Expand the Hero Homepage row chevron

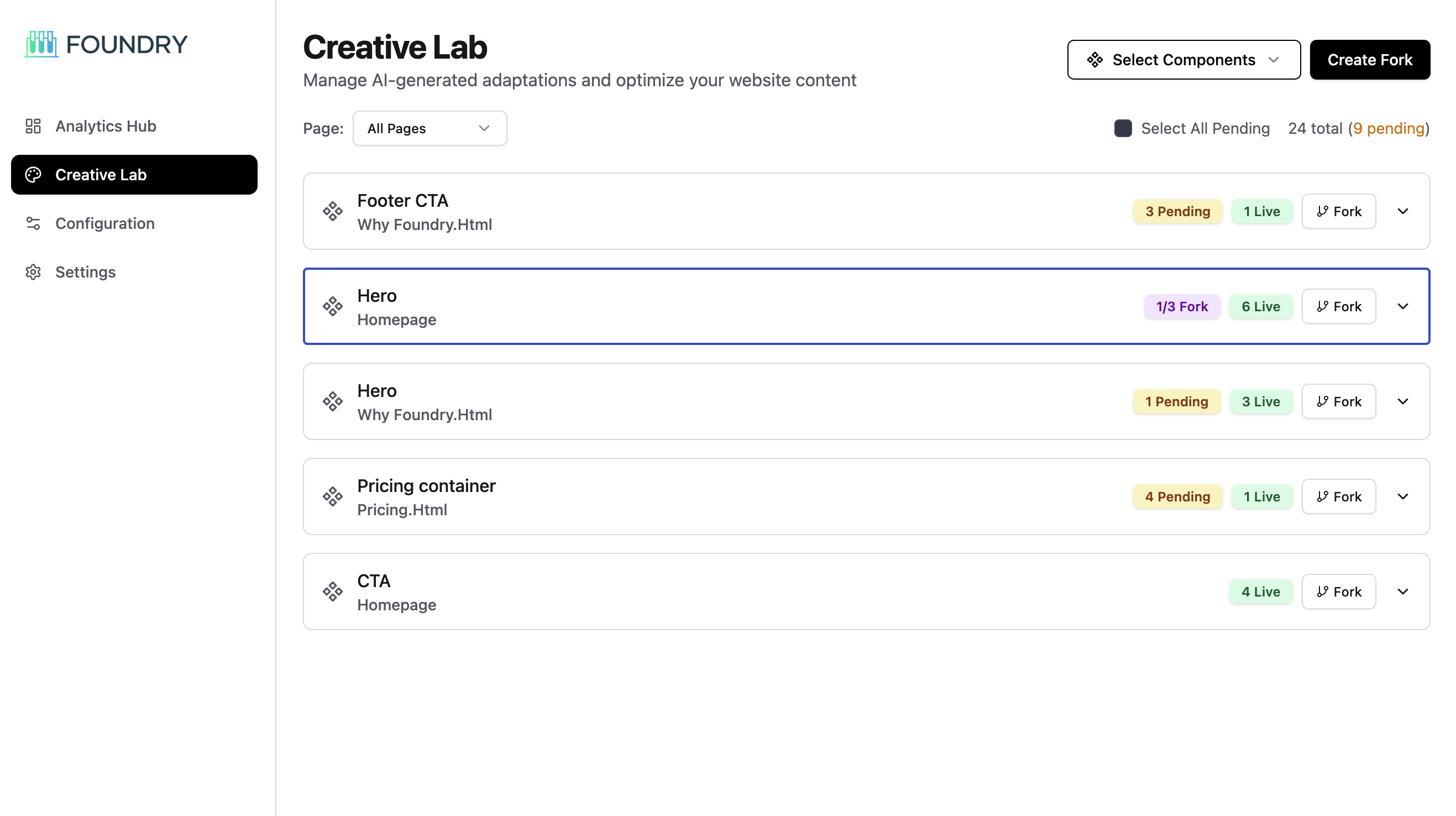click(1403, 306)
